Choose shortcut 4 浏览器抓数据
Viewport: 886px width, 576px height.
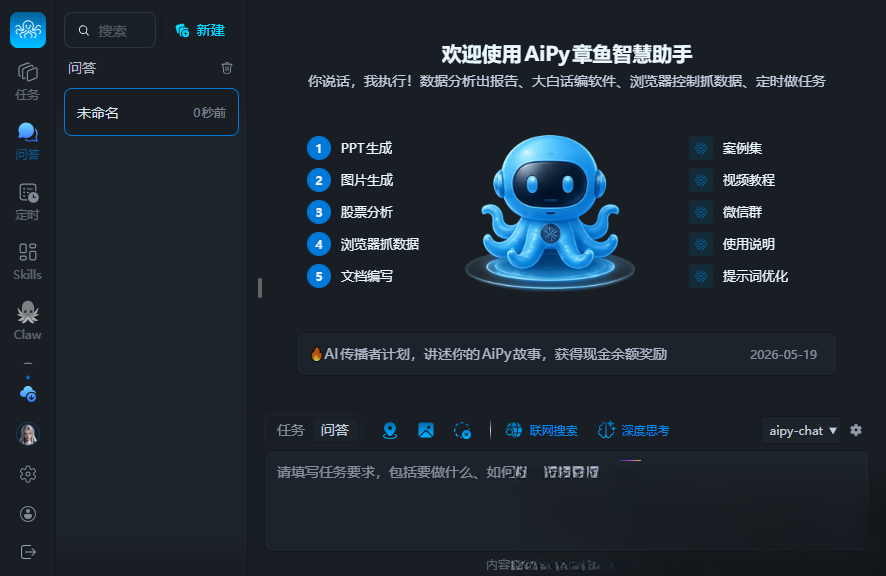363,244
